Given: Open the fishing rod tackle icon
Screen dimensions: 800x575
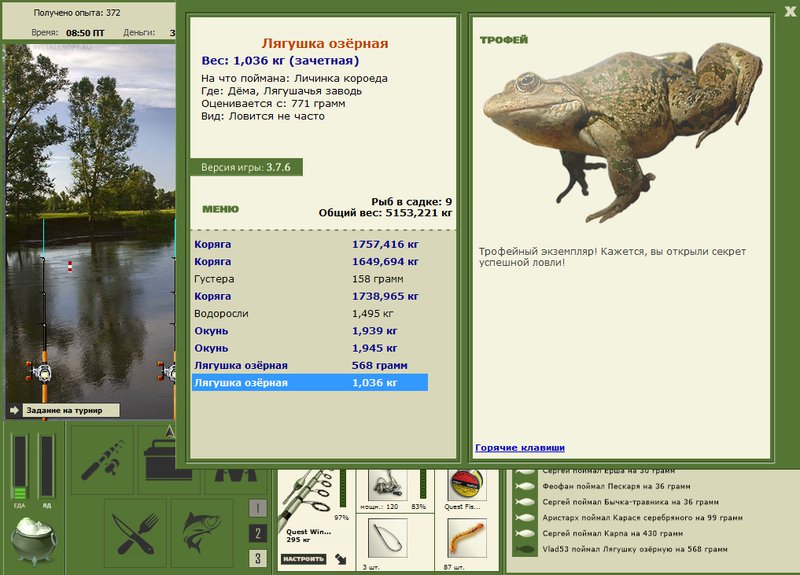Looking at the screenshot, I should [x=102, y=460].
